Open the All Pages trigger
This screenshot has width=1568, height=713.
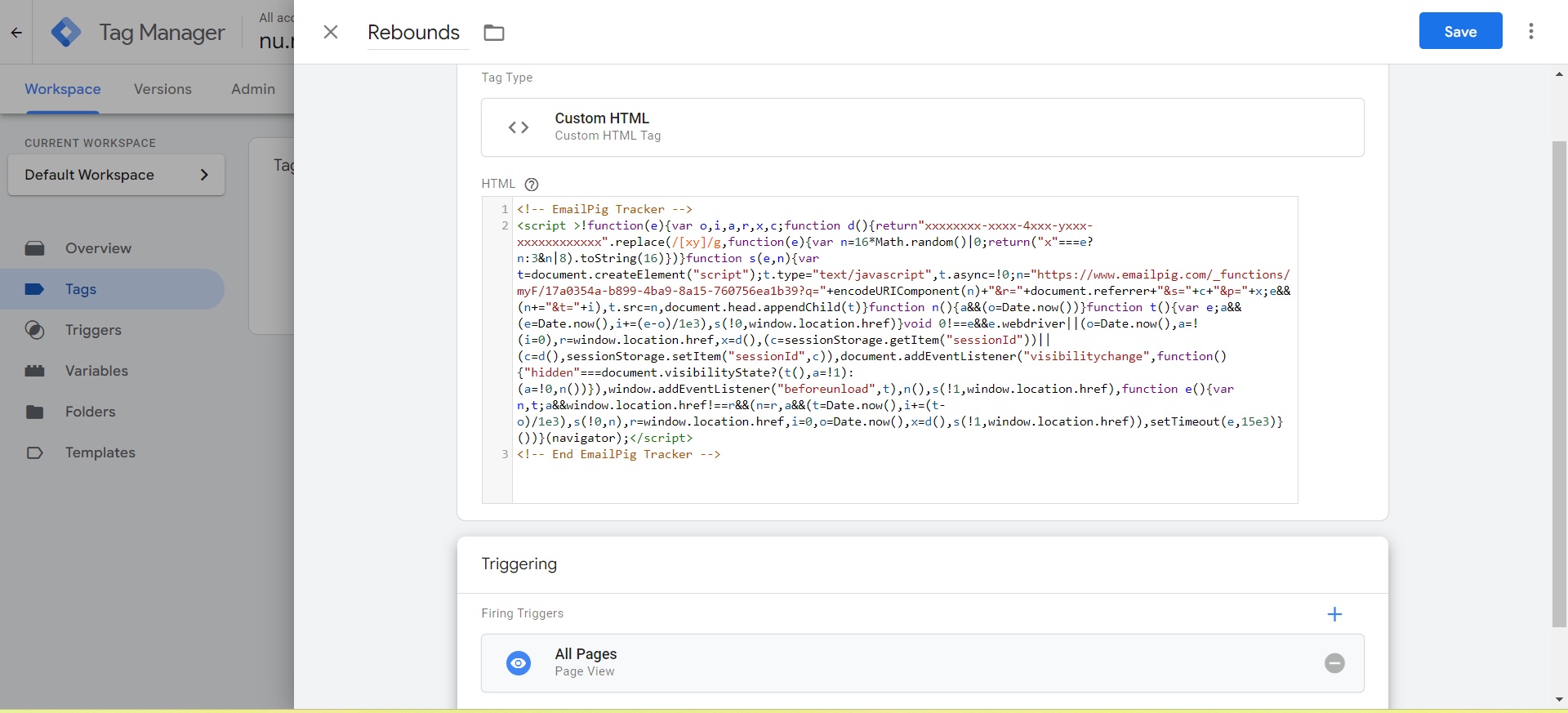[x=923, y=663]
